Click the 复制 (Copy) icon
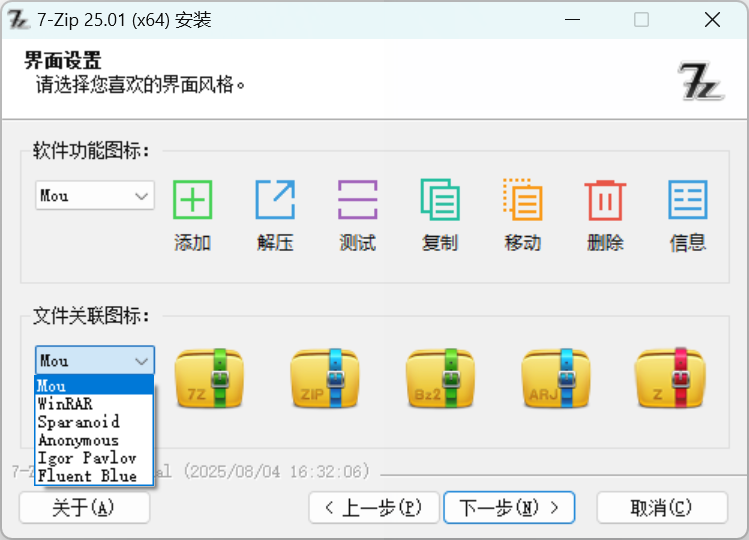The height and width of the screenshot is (540, 749). tap(440, 200)
